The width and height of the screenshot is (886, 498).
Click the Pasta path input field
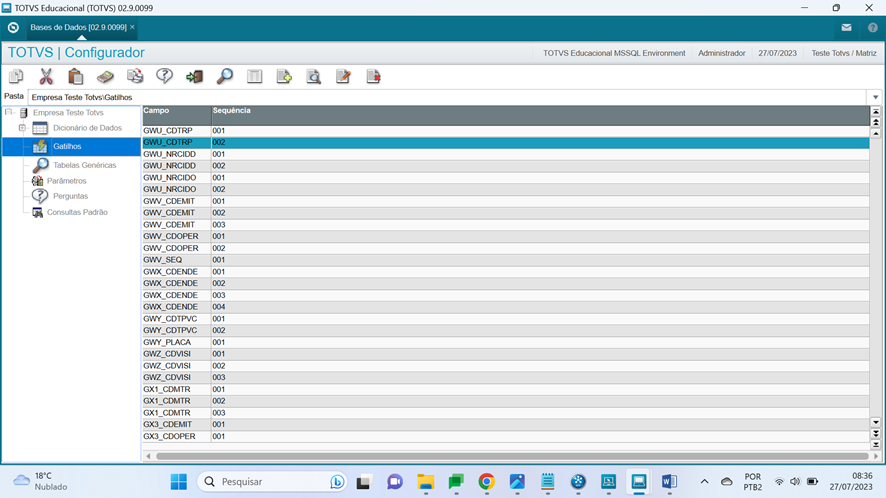click(x=448, y=97)
